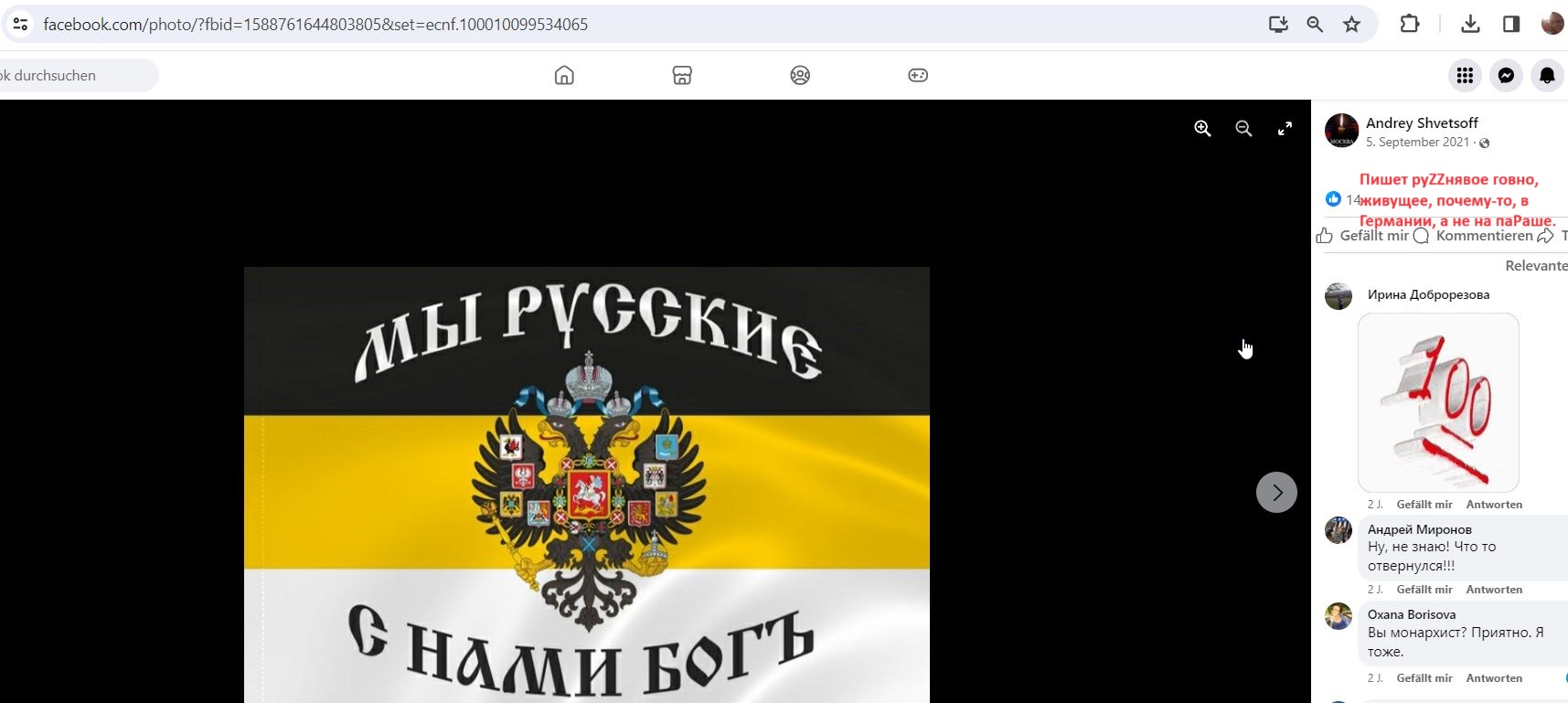Image resolution: width=1568 pixels, height=703 pixels.
Task: Reply to Oxana Borisova's comment
Action: (x=1494, y=678)
